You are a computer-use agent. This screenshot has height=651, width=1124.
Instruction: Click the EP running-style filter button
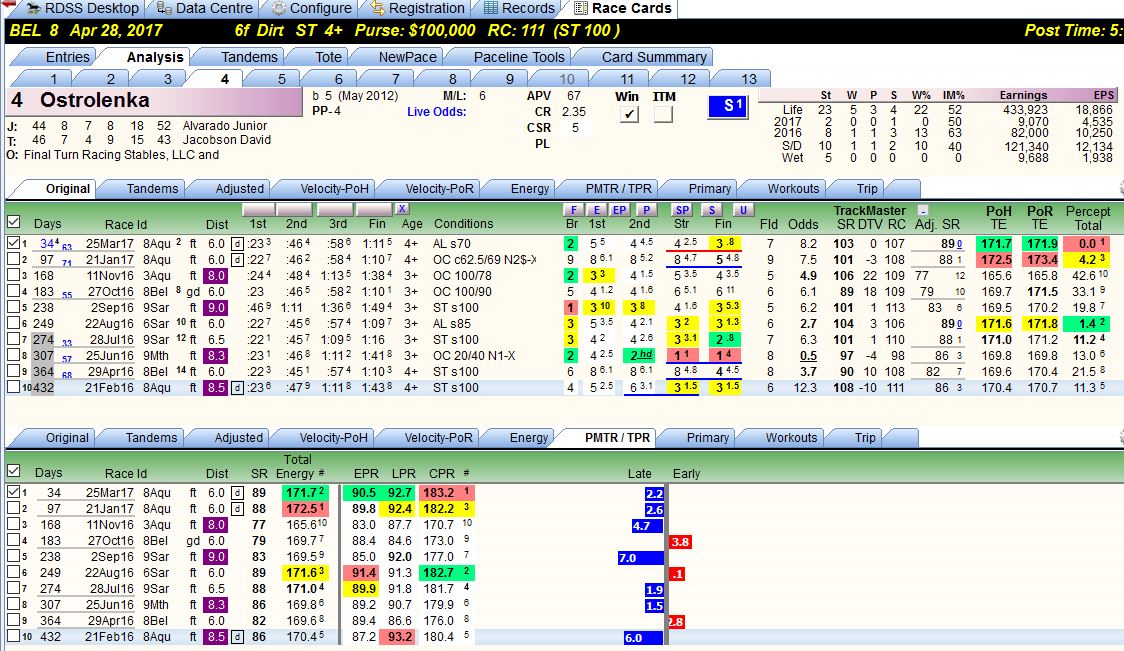tap(620, 209)
